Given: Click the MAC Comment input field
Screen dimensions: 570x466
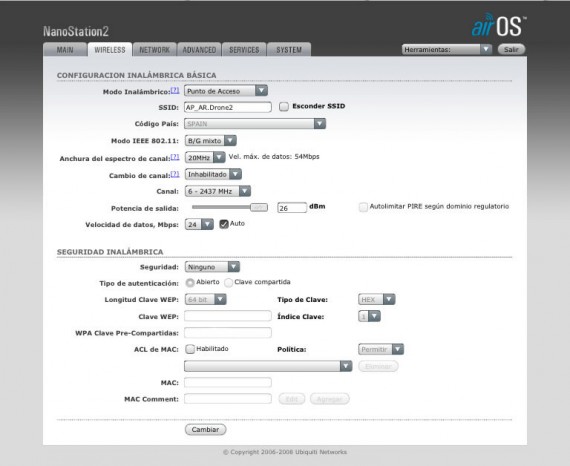Looking at the screenshot, I should [x=228, y=399].
